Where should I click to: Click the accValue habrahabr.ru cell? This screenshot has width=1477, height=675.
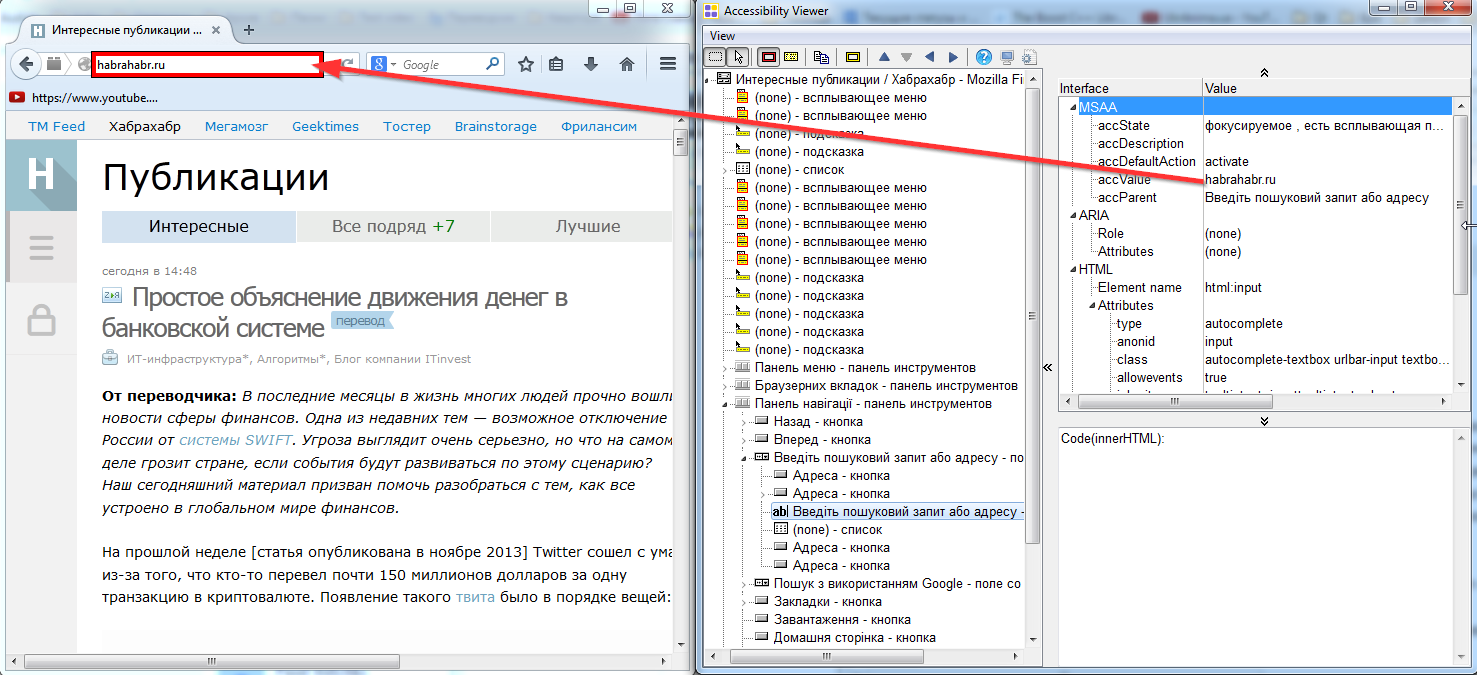(1240, 180)
